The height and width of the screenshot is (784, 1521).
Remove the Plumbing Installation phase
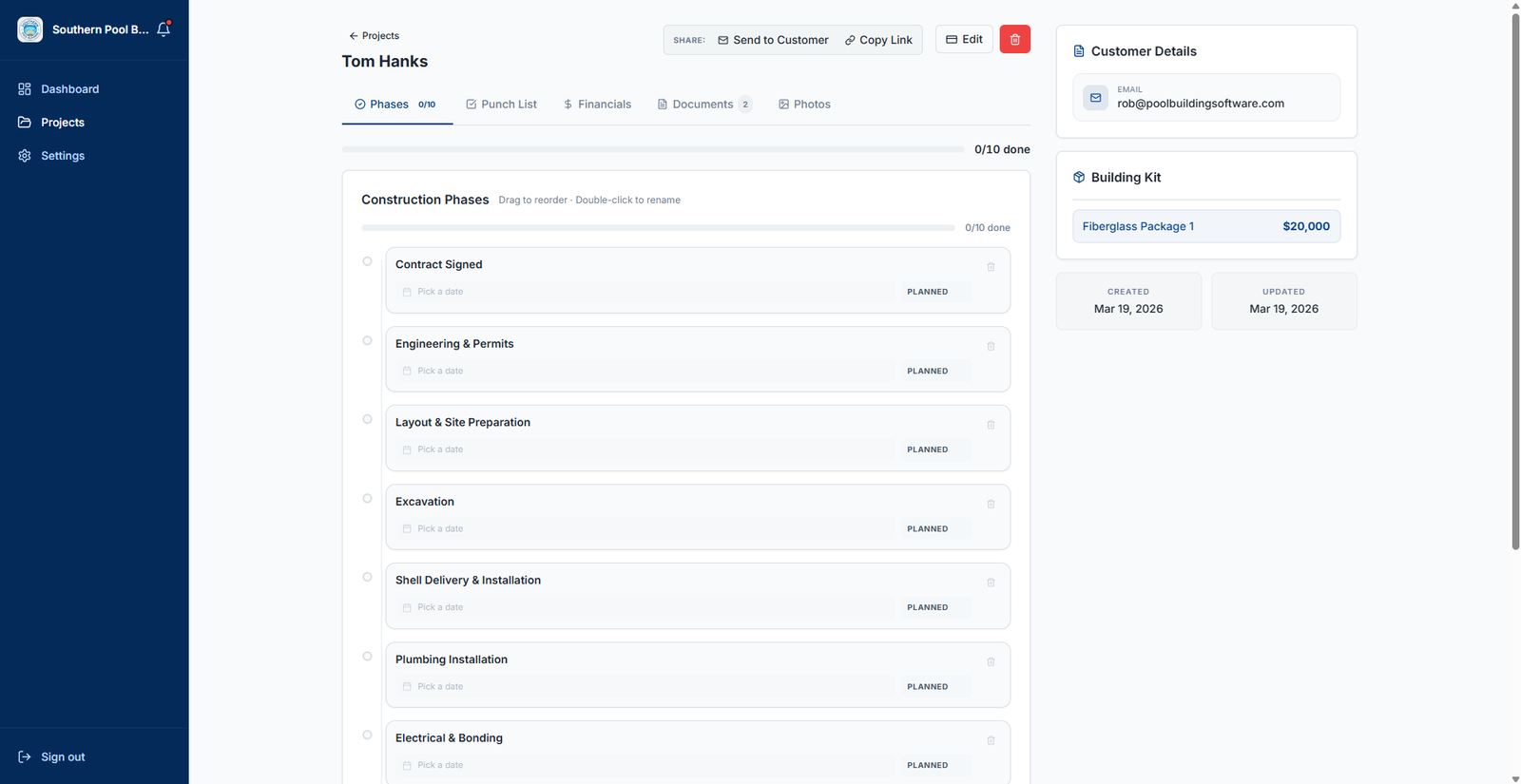tap(991, 661)
